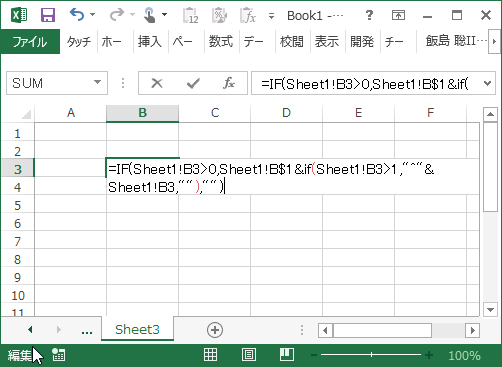Open the 開発 ribbon tab
Screen dimensions: 502x367
point(362,41)
